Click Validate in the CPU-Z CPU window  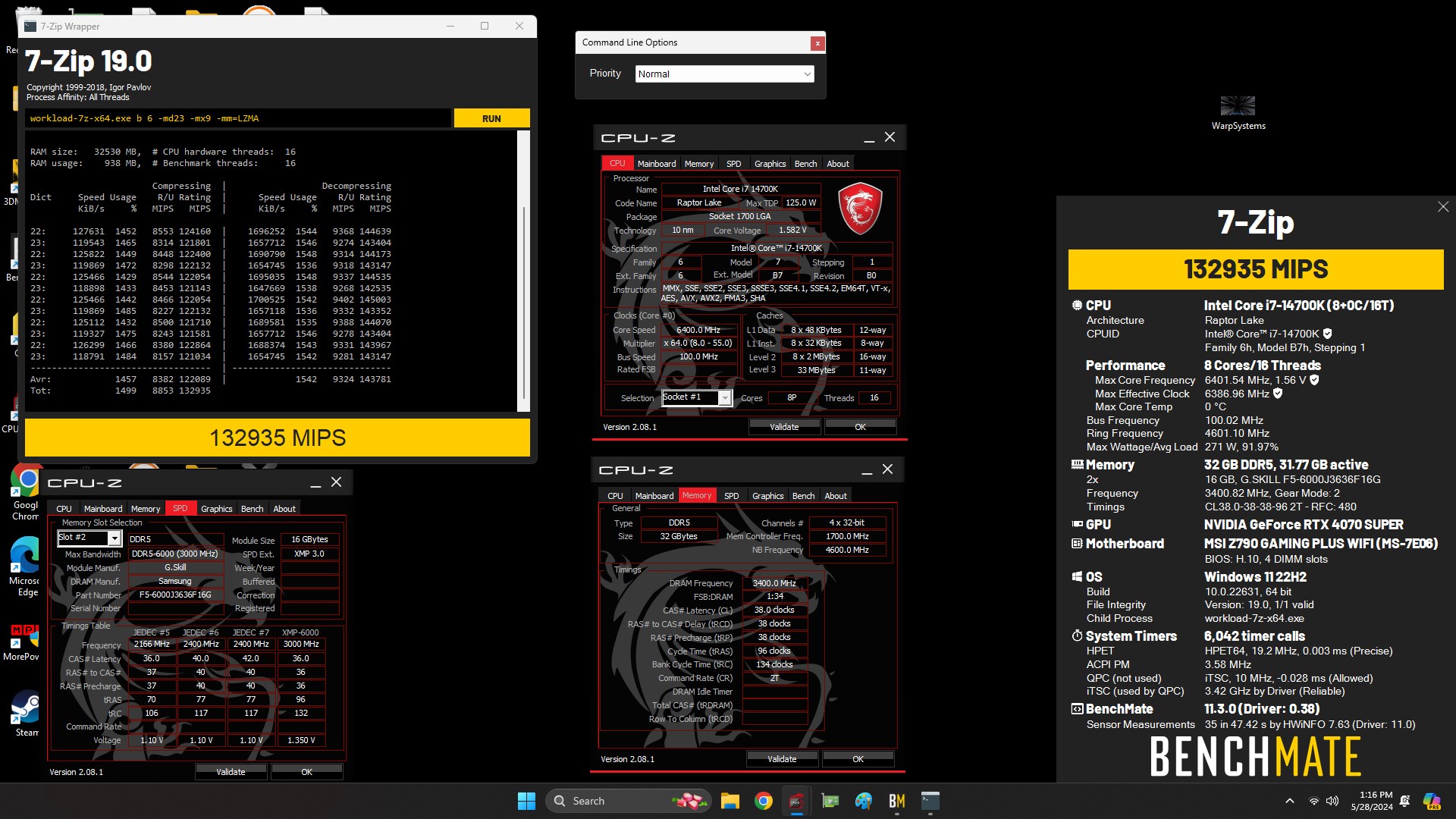click(x=784, y=427)
